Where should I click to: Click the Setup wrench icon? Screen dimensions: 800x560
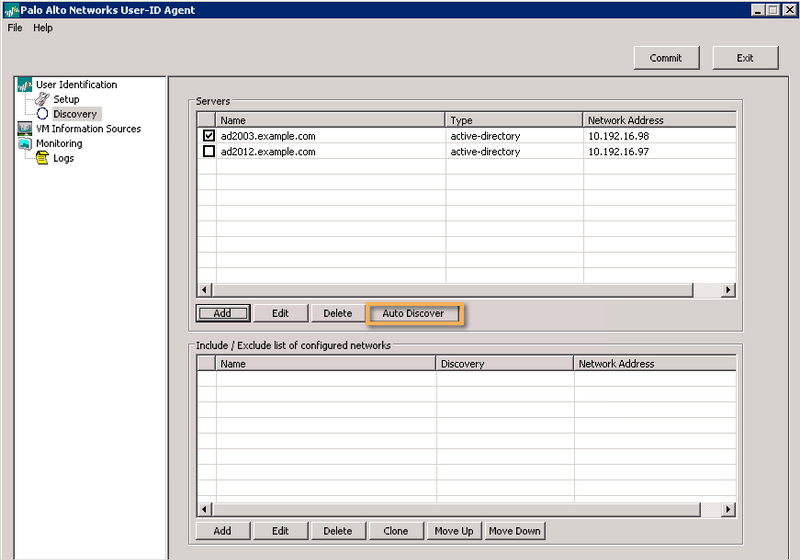(x=42, y=99)
